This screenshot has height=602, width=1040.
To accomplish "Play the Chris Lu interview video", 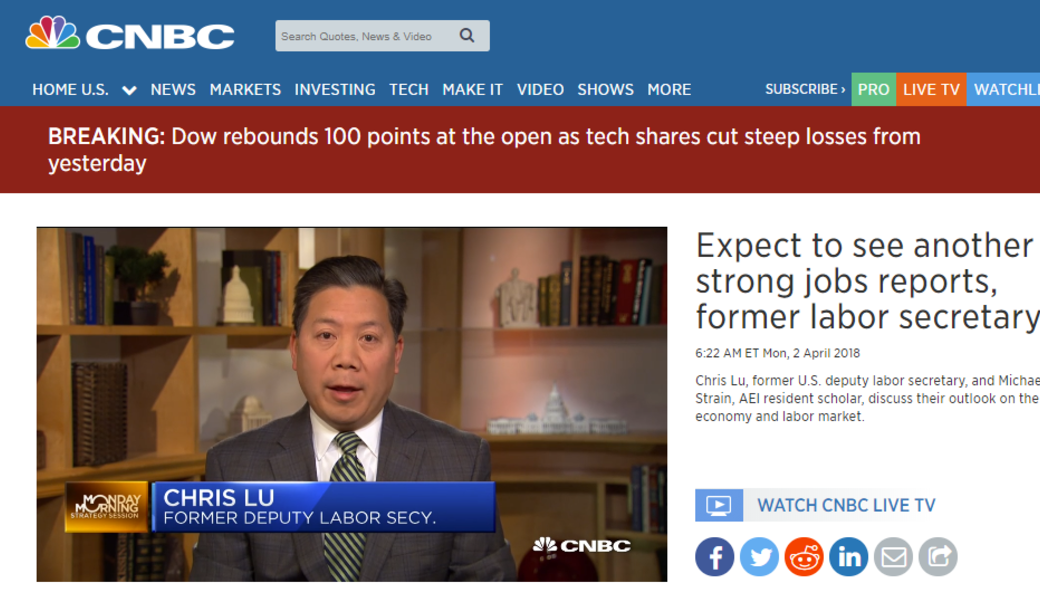I will [351, 404].
